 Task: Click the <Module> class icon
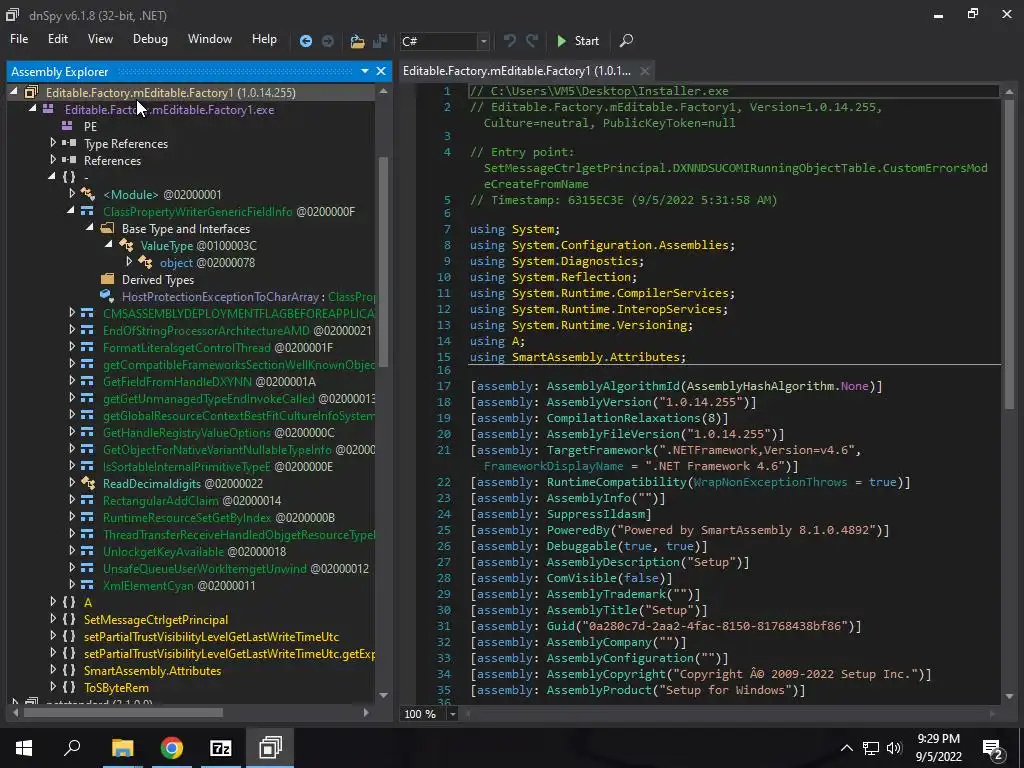point(88,194)
